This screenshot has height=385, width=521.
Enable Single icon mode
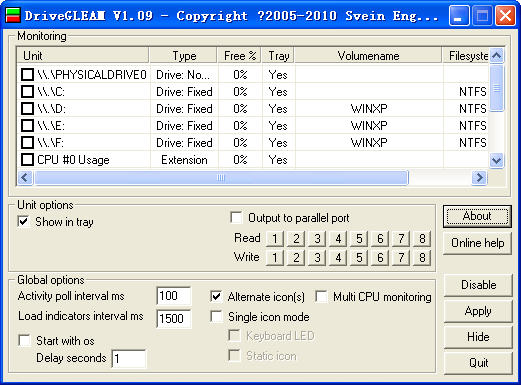[216, 316]
